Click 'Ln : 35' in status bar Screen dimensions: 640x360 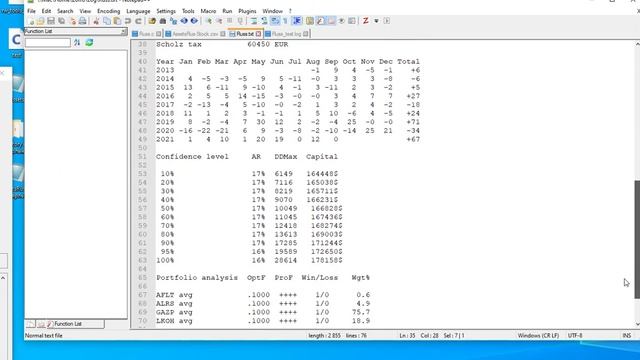pos(407,336)
